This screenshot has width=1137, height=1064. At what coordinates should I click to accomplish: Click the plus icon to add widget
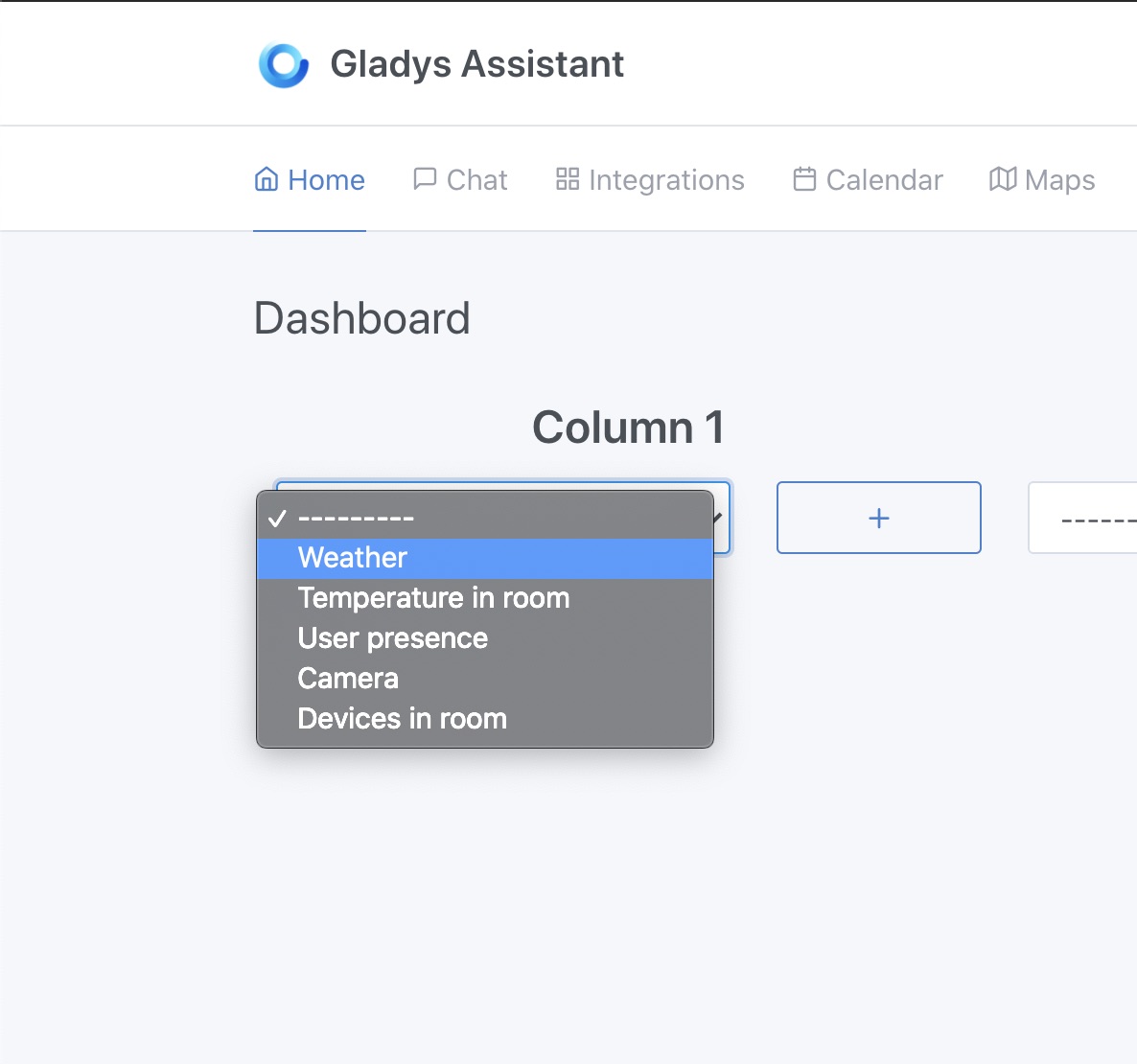[x=878, y=518]
